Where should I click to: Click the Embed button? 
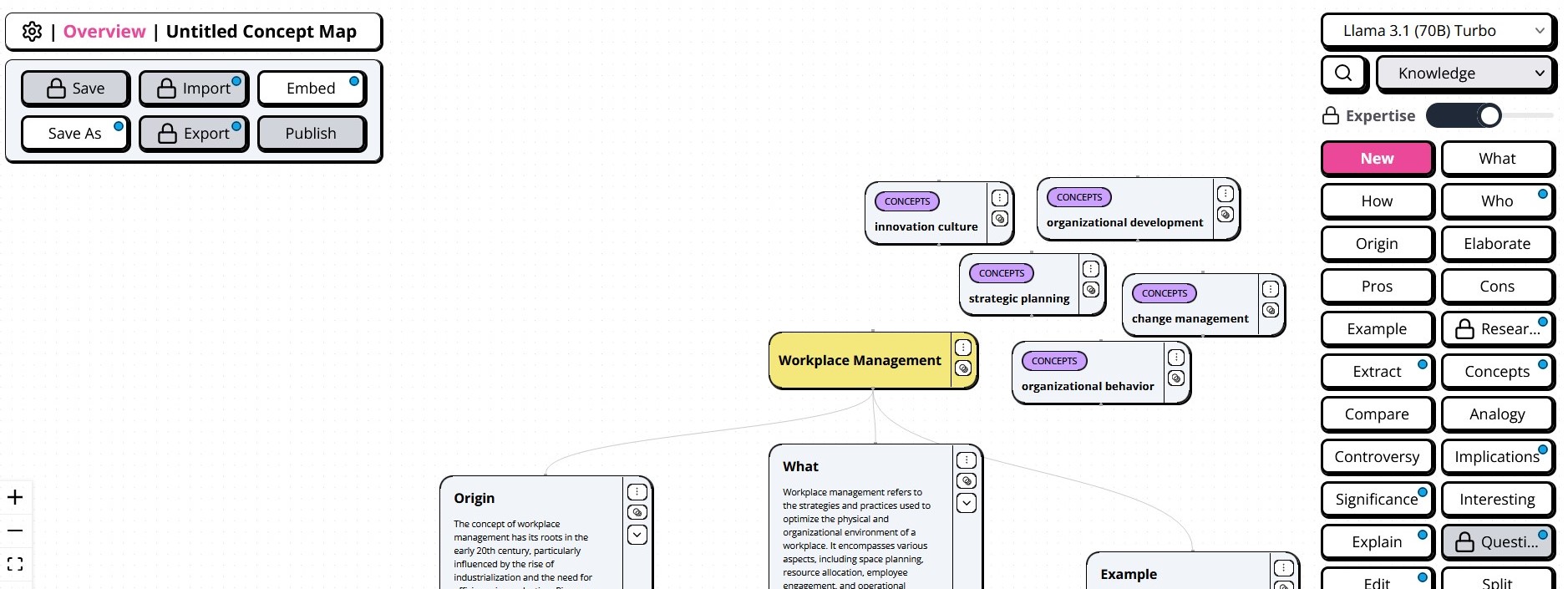tap(311, 89)
